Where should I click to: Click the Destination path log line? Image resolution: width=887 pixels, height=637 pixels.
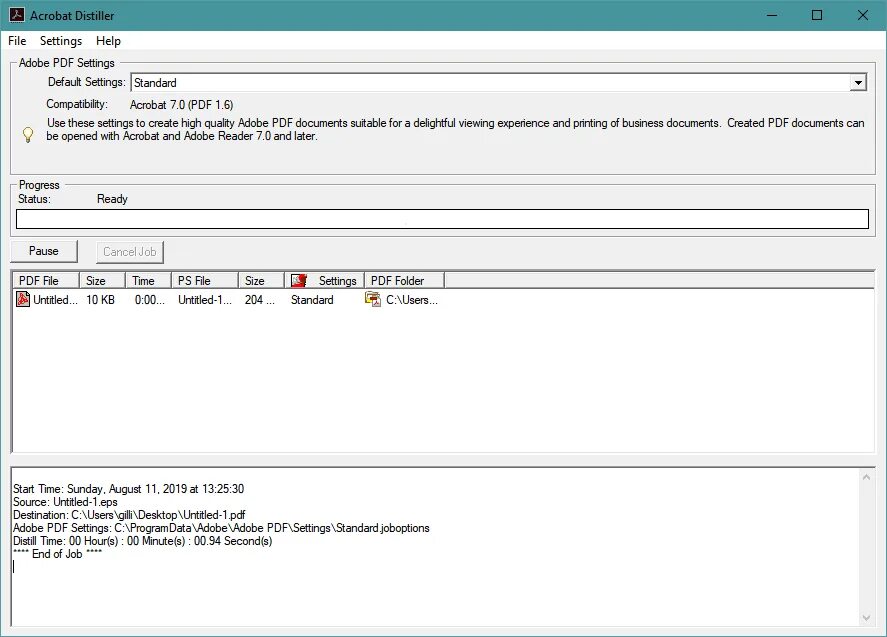129,515
